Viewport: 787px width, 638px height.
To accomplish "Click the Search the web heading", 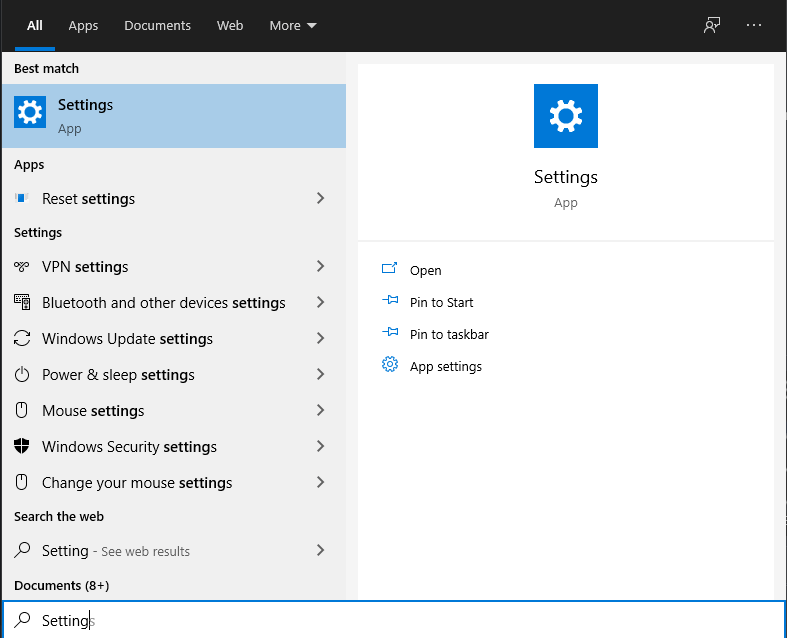I will [x=59, y=517].
